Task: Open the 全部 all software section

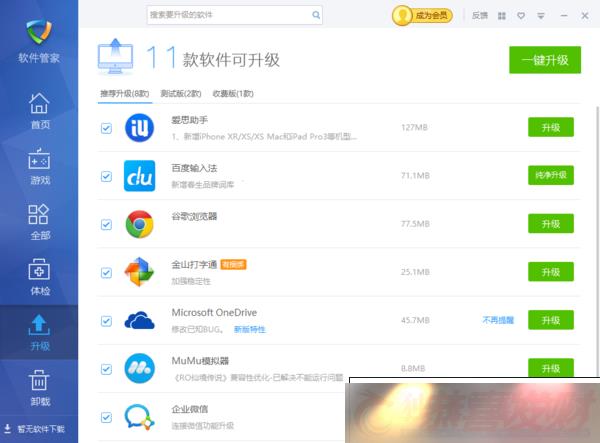Action: click(x=39, y=222)
